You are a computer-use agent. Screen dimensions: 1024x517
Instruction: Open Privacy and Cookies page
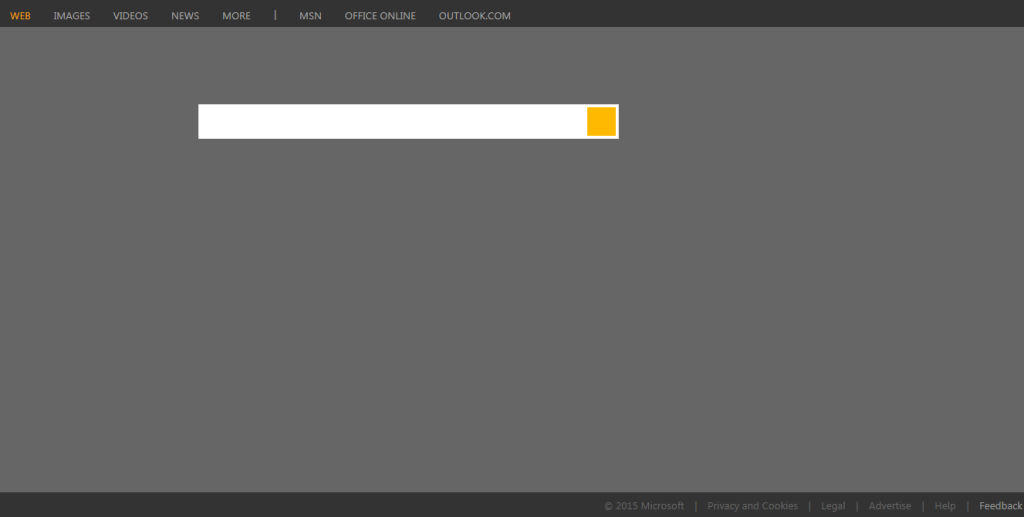752,506
